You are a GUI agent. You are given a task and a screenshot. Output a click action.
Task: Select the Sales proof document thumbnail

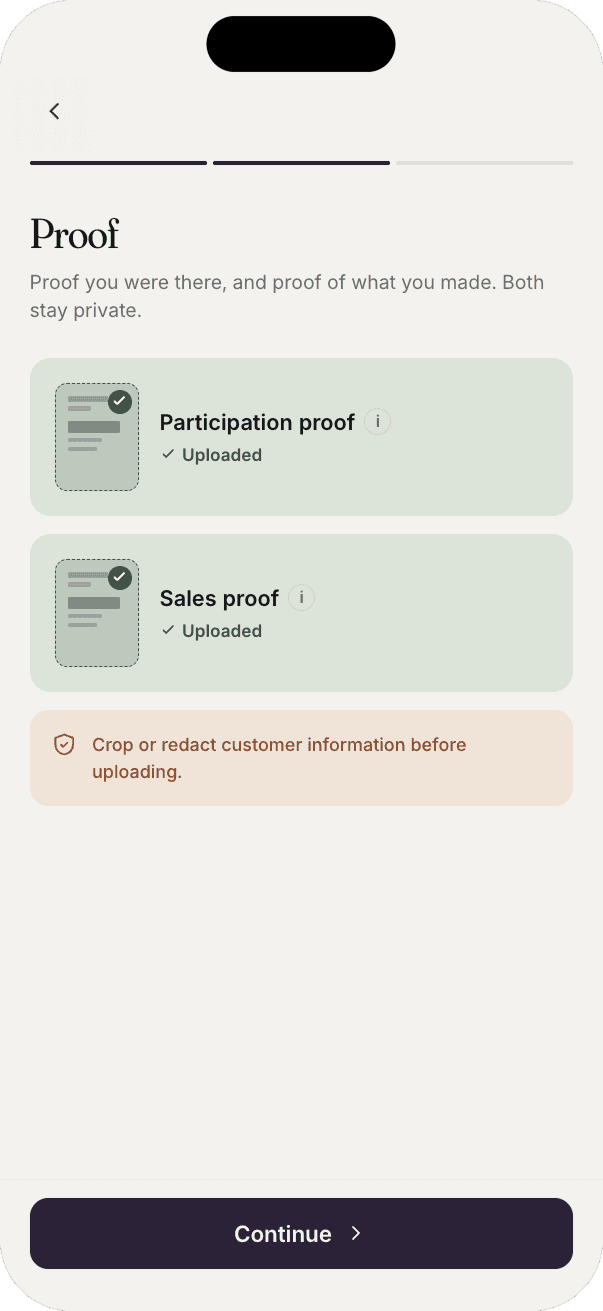(x=97, y=613)
